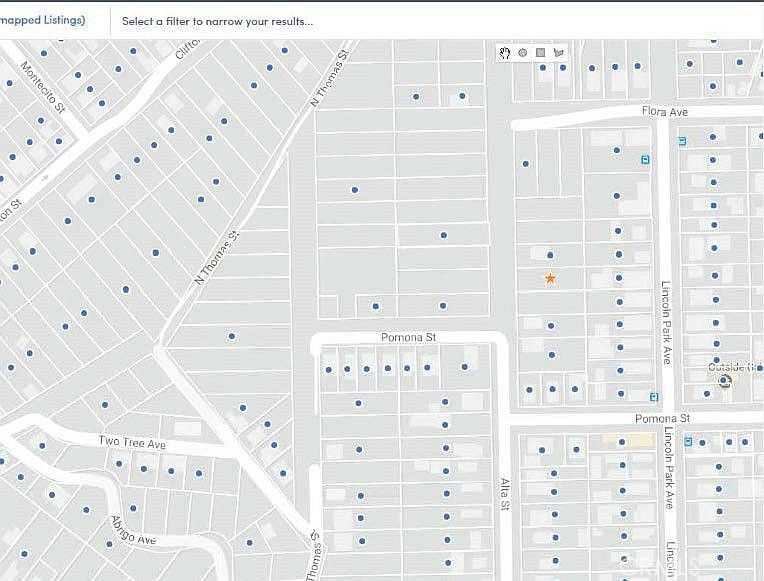Click the Alta St street label
The width and height of the screenshot is (764, 581).
point(505,494)
